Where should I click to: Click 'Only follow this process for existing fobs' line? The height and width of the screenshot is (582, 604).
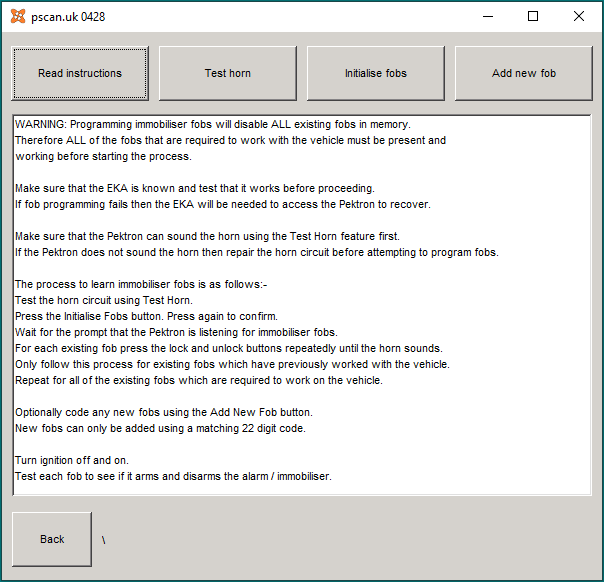click(x=232, y=364)
